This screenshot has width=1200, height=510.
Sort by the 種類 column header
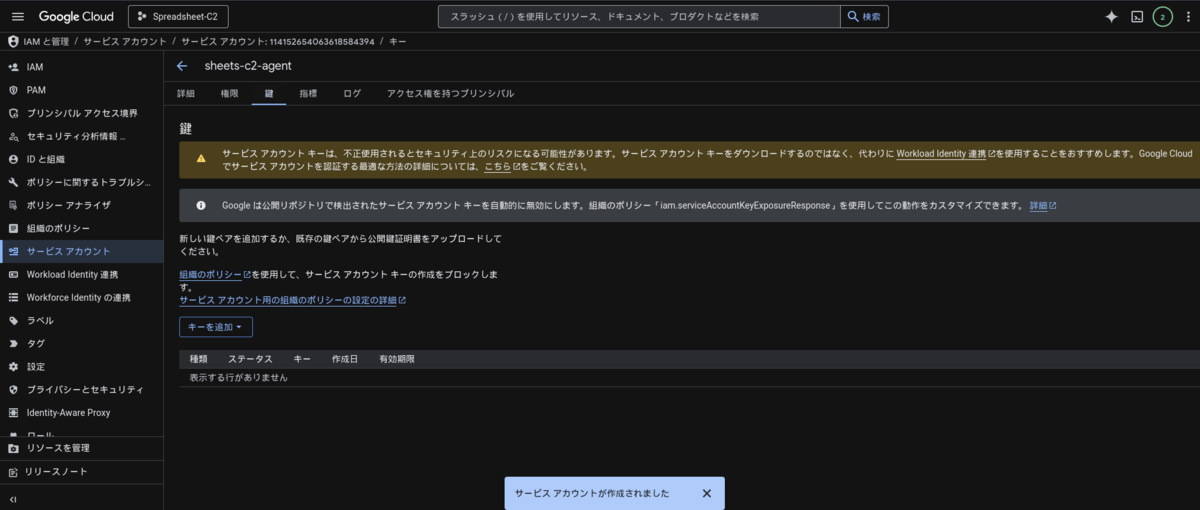(198, 359)
